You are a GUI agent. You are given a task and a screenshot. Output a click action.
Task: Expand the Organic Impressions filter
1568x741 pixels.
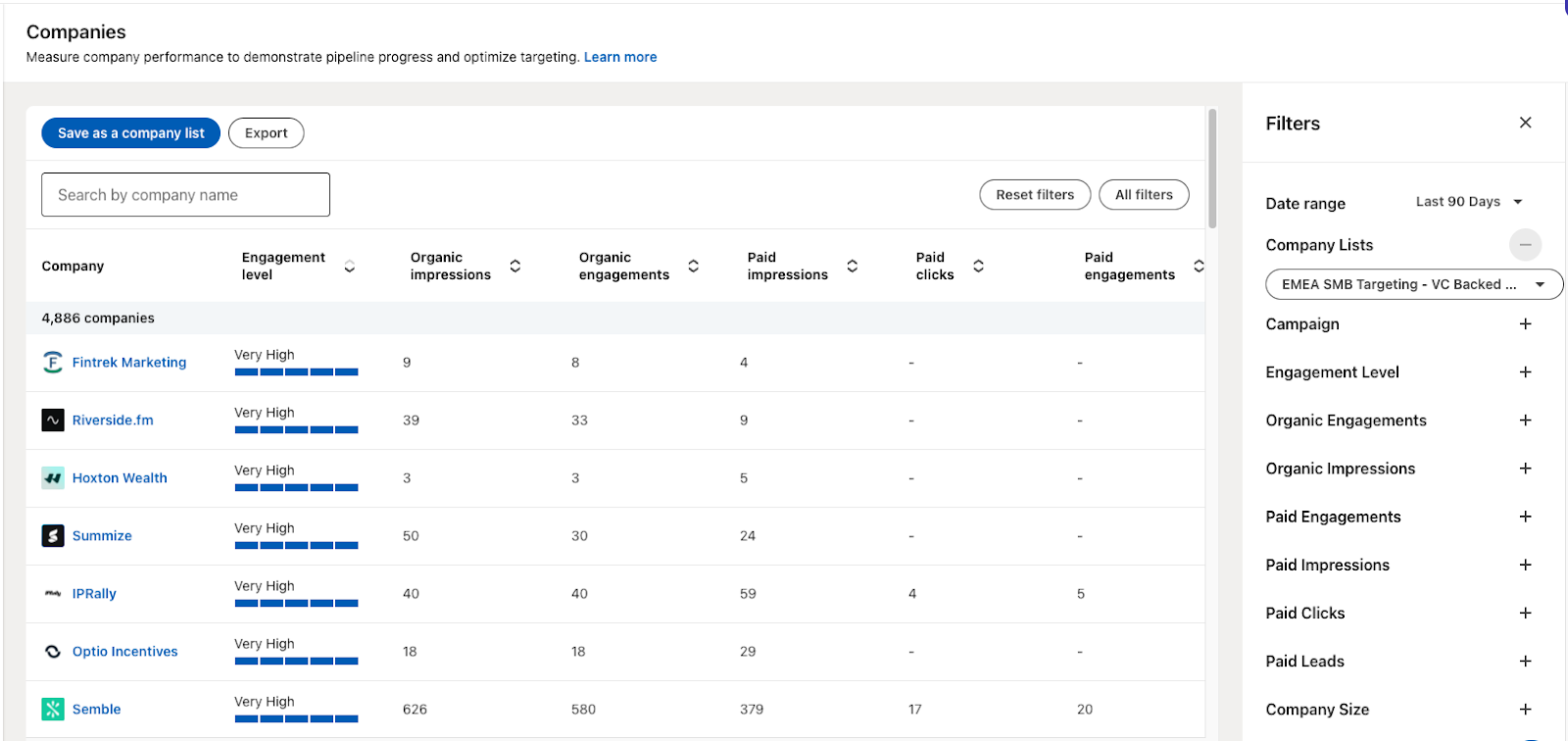[1525, 469]
